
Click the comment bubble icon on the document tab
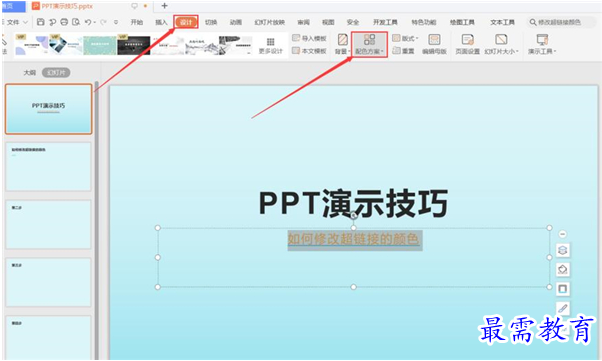134,6
